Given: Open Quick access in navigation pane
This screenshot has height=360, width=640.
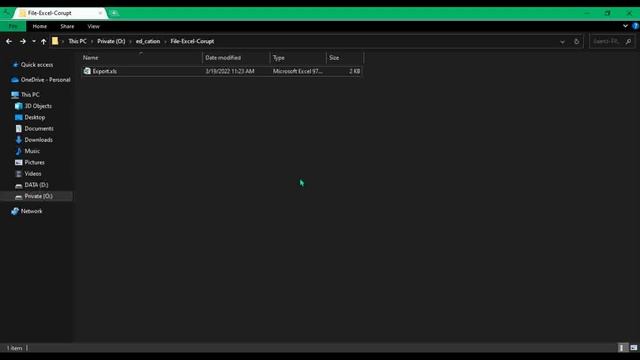Looking at the screenshot, I should coord(37,64).
